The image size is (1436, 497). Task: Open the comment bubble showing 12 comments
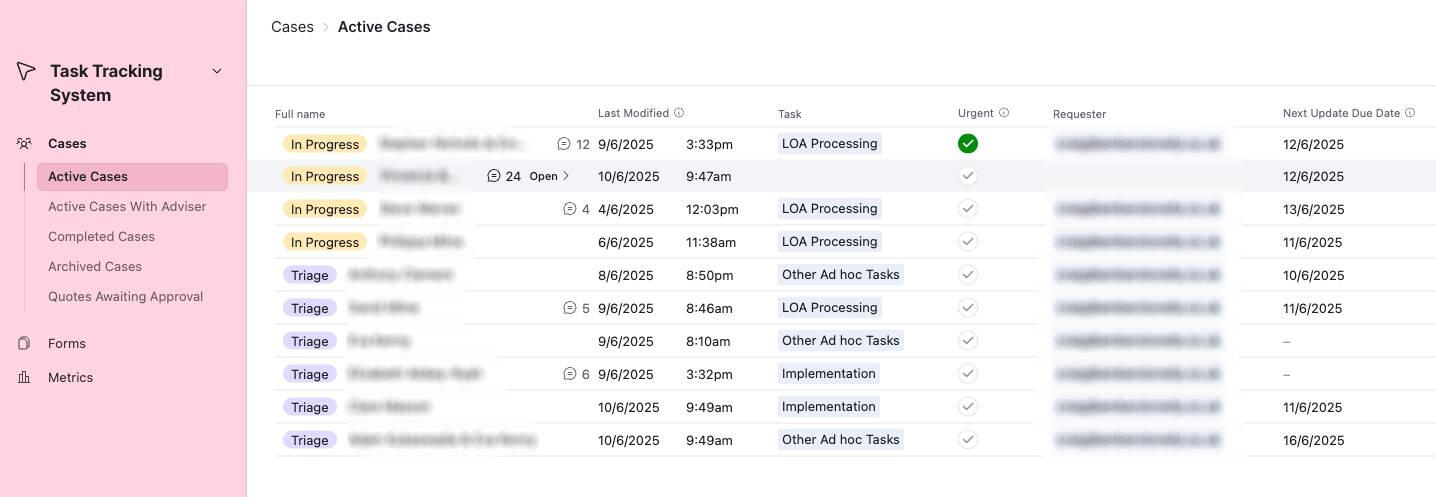coord(564,144)
